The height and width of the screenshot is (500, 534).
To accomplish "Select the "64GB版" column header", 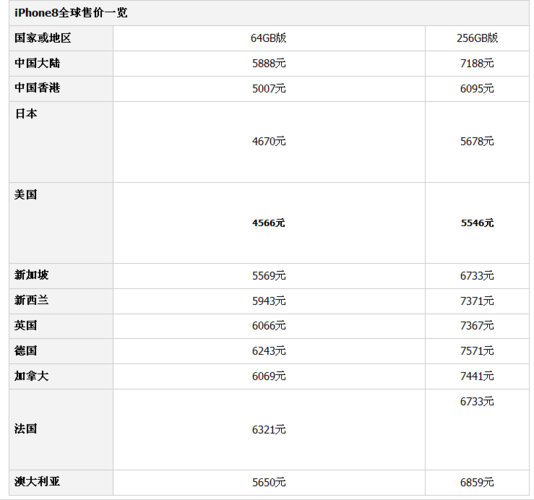I will (x=269, y=38).
